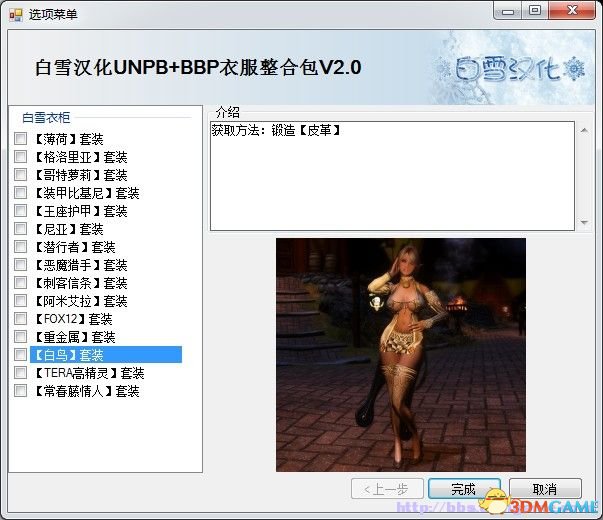The width and height of the screenshot is (603, 520).
Task: Check the 【刺客信条】套装 checkbox
Action: 20,283
